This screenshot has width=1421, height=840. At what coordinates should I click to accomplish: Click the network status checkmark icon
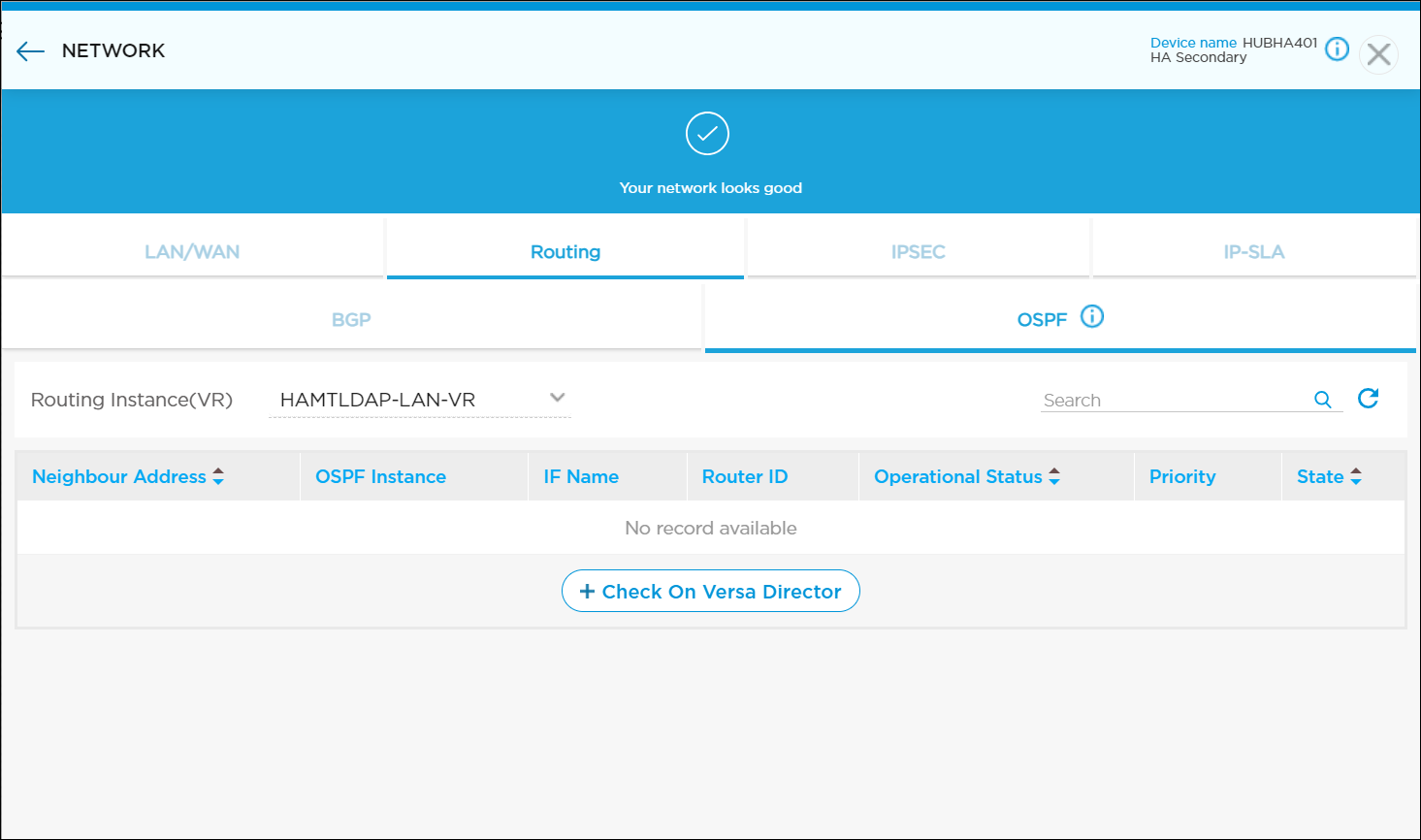[x=707, y=134]
